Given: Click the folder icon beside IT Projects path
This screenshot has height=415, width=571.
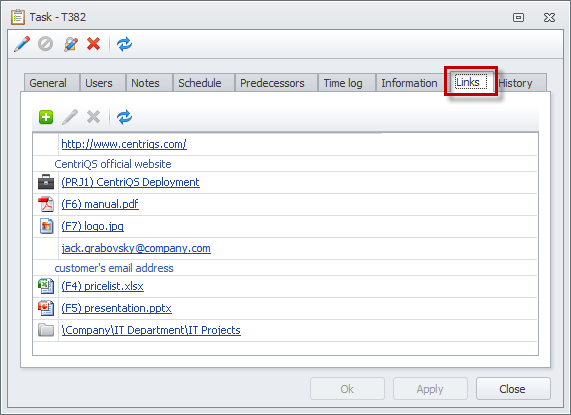Looking at the screenshot, I should click(46, 330).
